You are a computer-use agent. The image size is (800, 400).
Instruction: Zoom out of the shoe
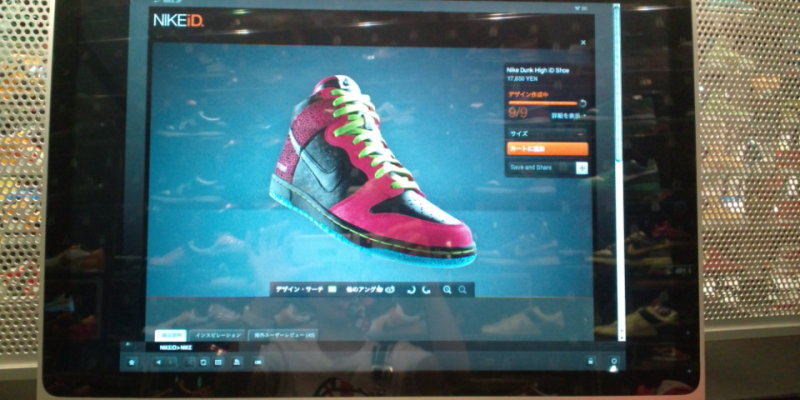(x=462, y=290)
